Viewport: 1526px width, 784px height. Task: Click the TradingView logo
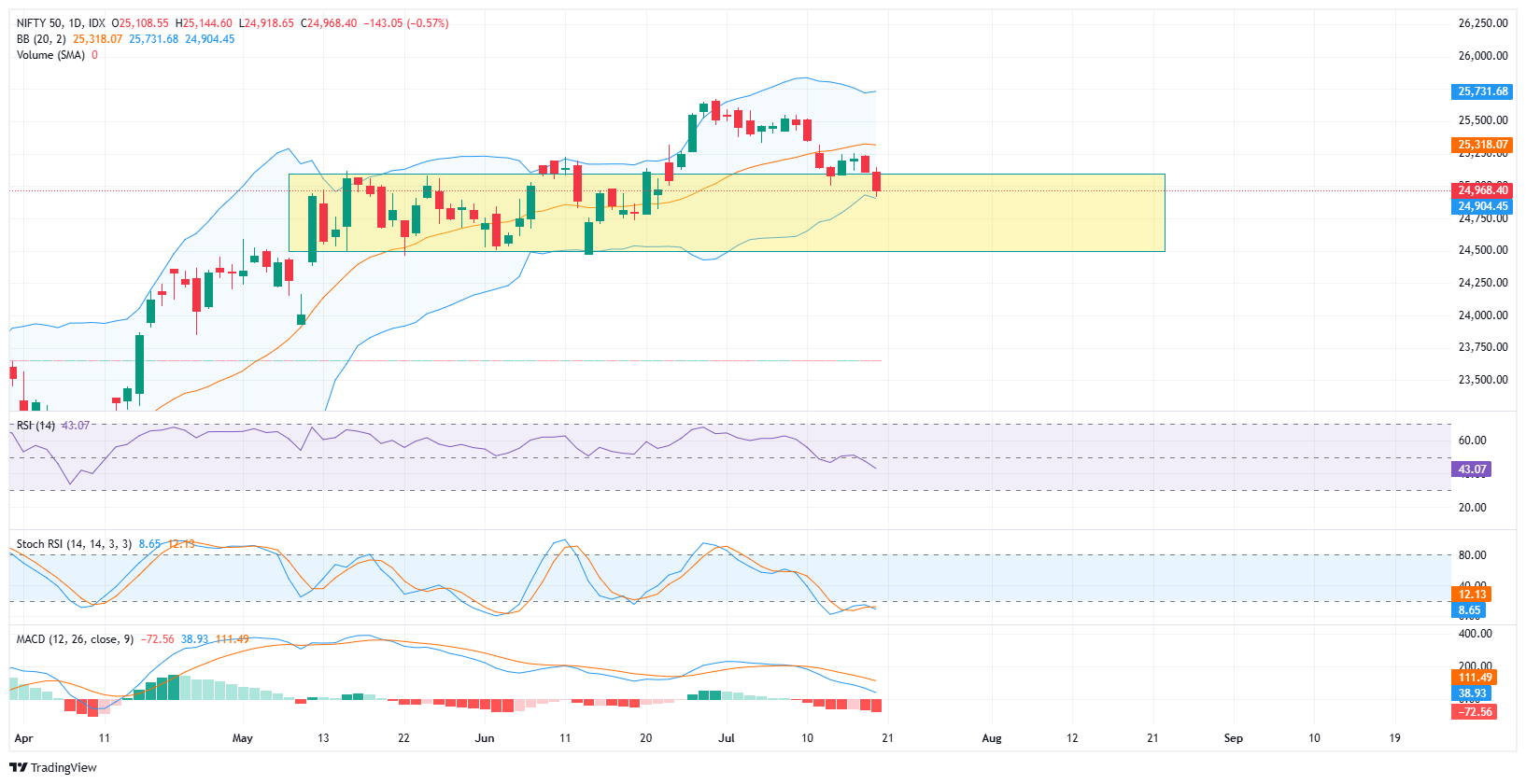coord(53,767)
